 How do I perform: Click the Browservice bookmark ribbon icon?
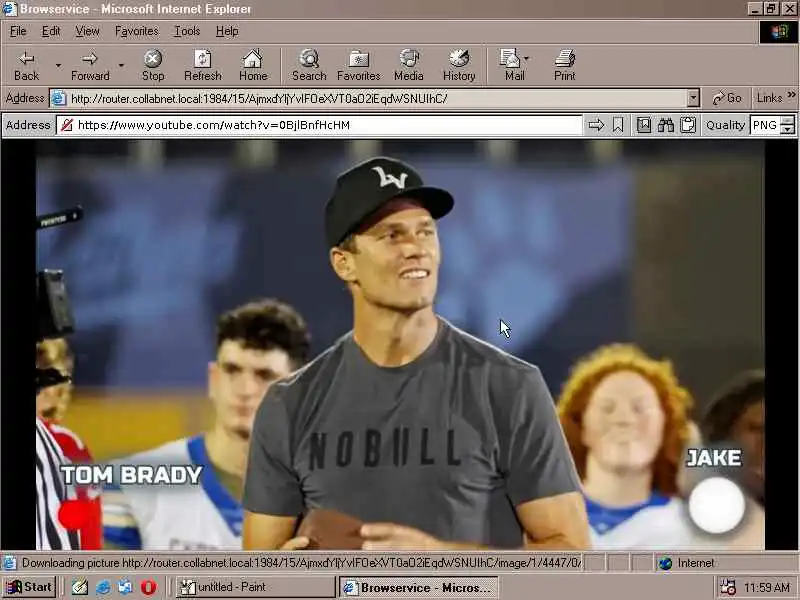coord(618,125)
